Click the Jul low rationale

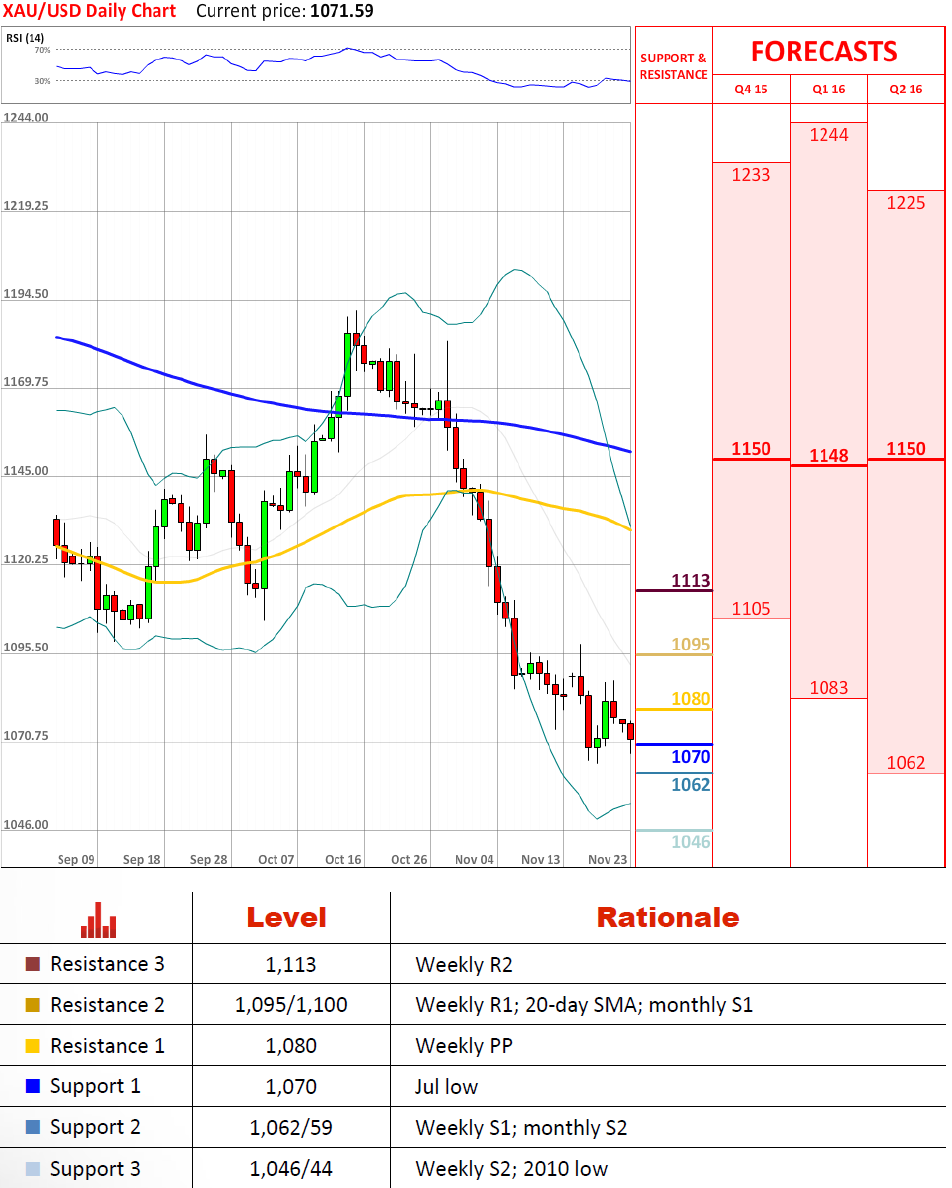point(446,1086)
